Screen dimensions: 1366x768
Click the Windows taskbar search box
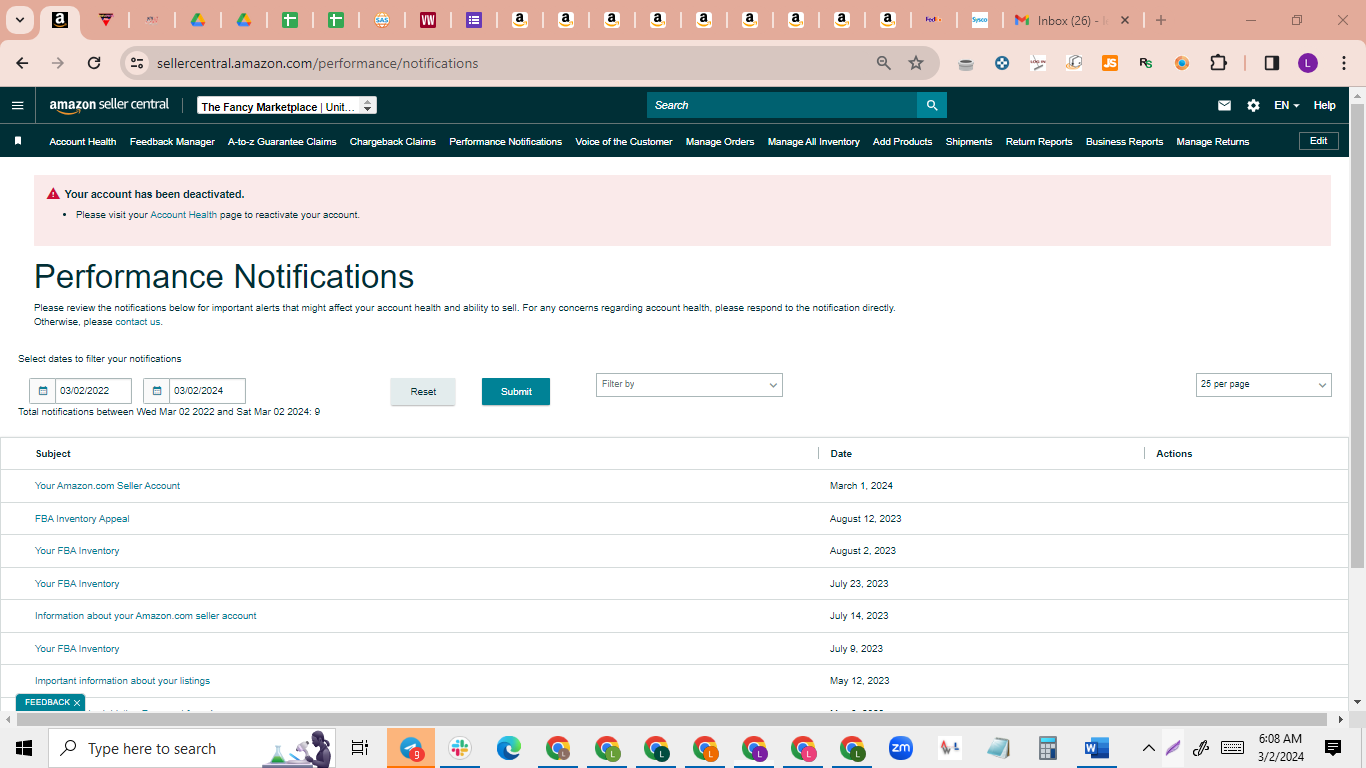(x=192, y=748)
